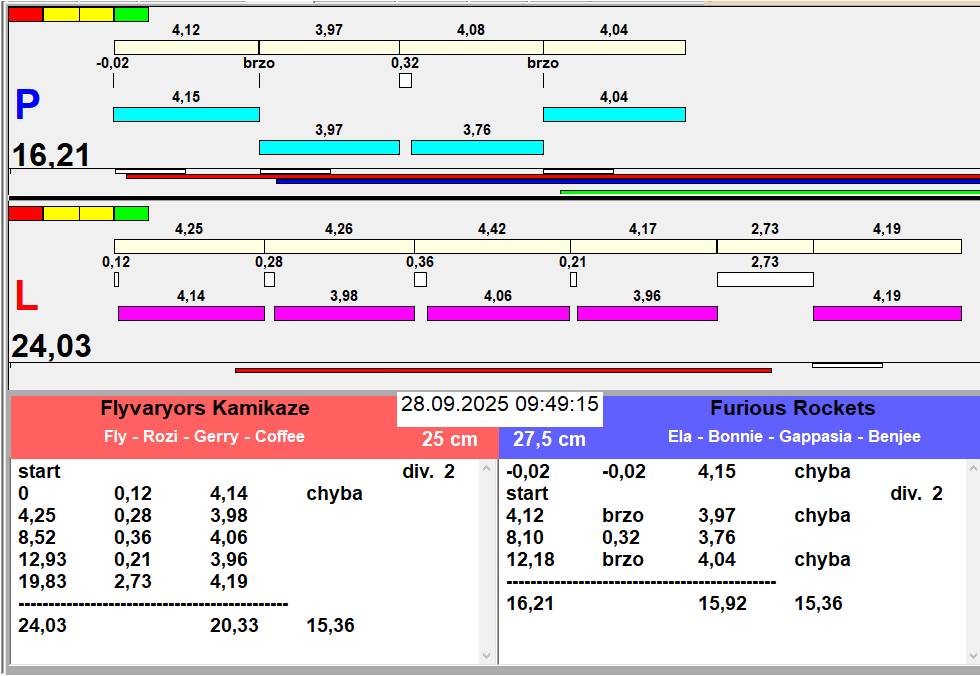The width and height of the screenshot is (980, 676).
Task: Select the magenta 3,96 run bar
Action: [647, 314]
